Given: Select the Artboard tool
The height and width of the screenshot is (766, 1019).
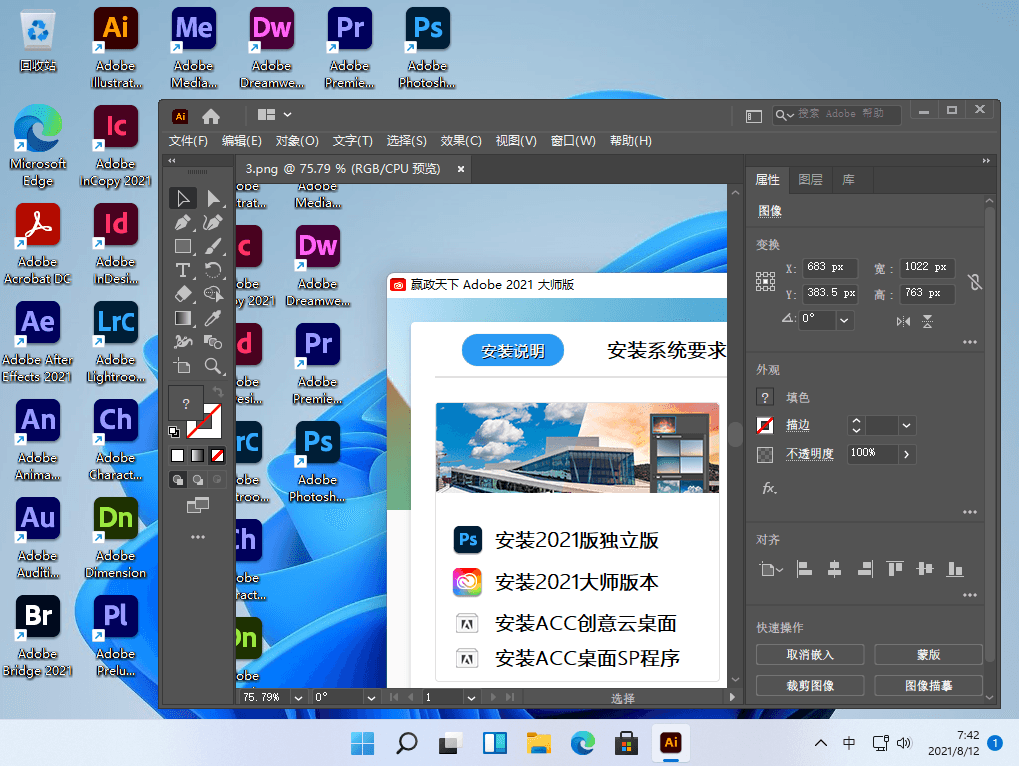Looking at the screenshot, I should pyautogui.click(x=183, y=366).
